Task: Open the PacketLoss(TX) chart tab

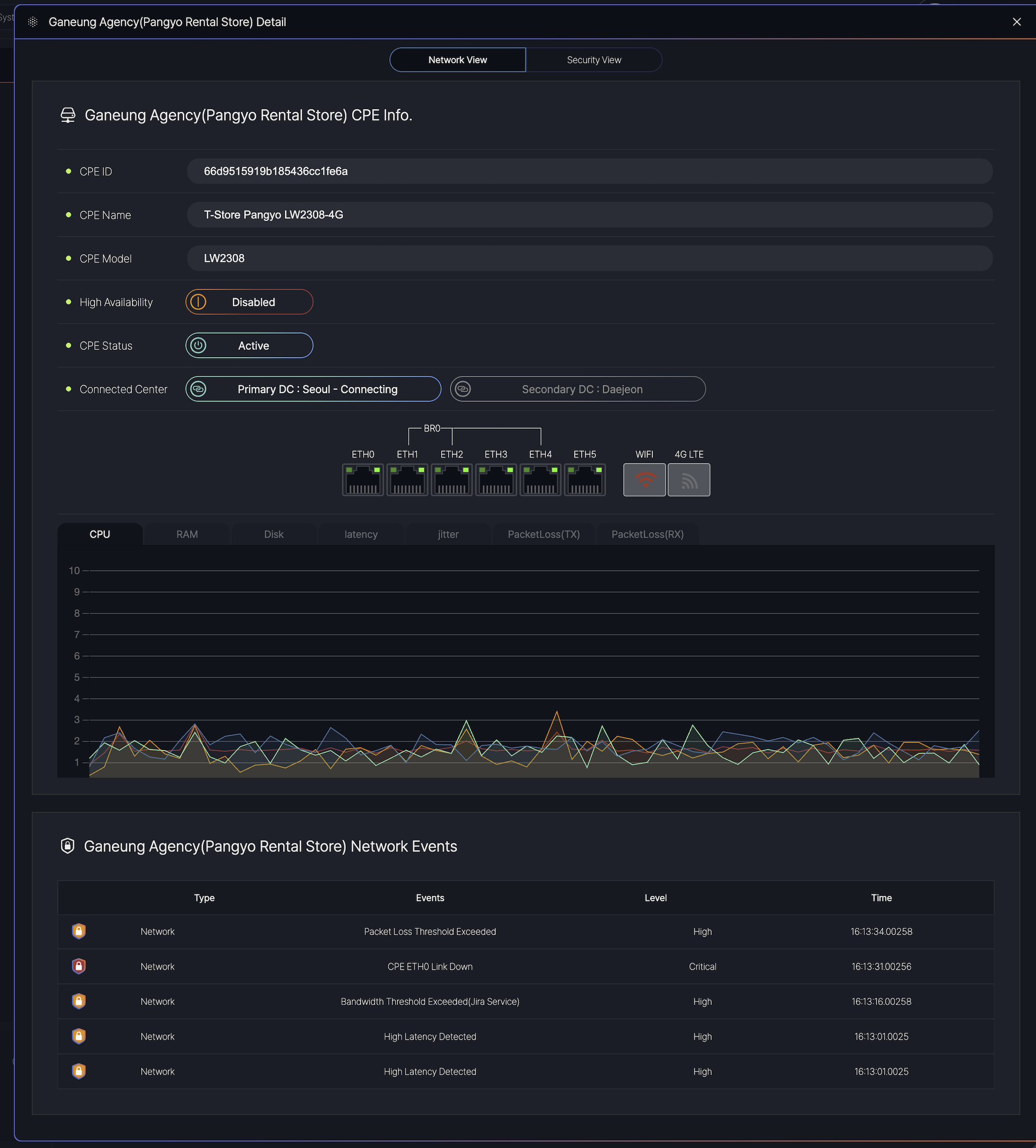Action: [543, 534]
